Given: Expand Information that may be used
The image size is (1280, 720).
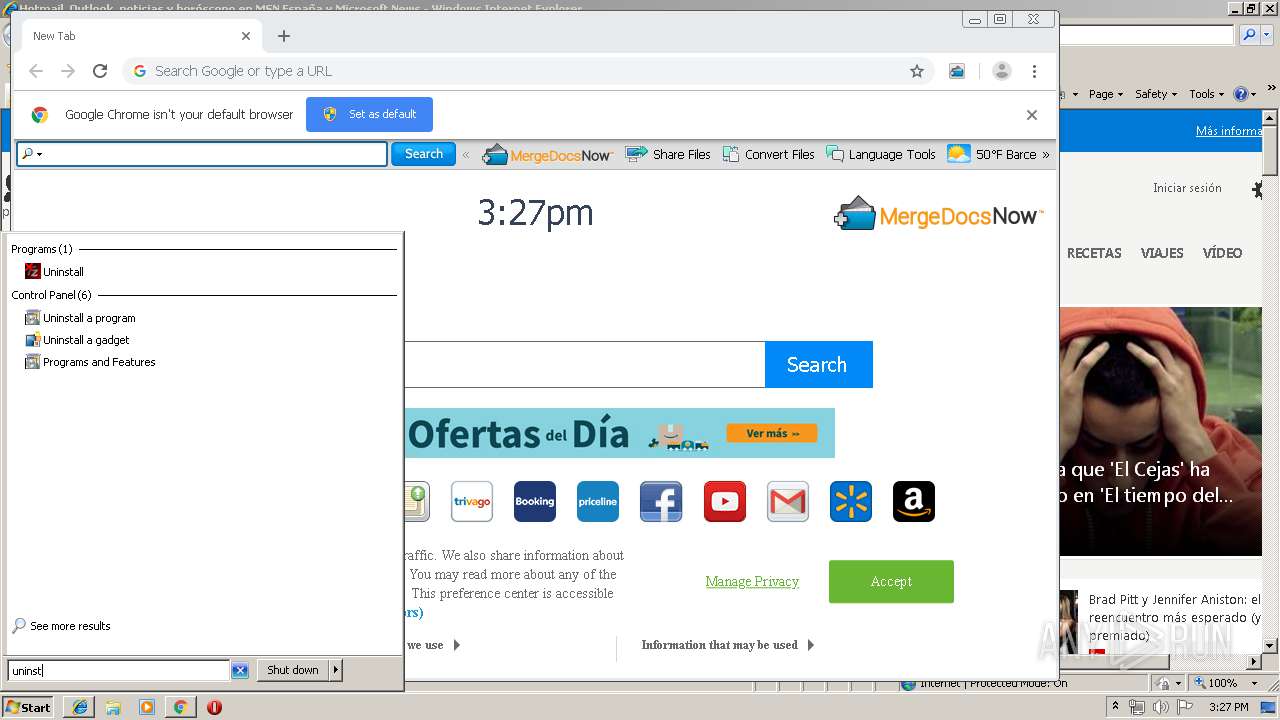Looking at the screenshot, I should pyautogui.click(x=728, y=645).
